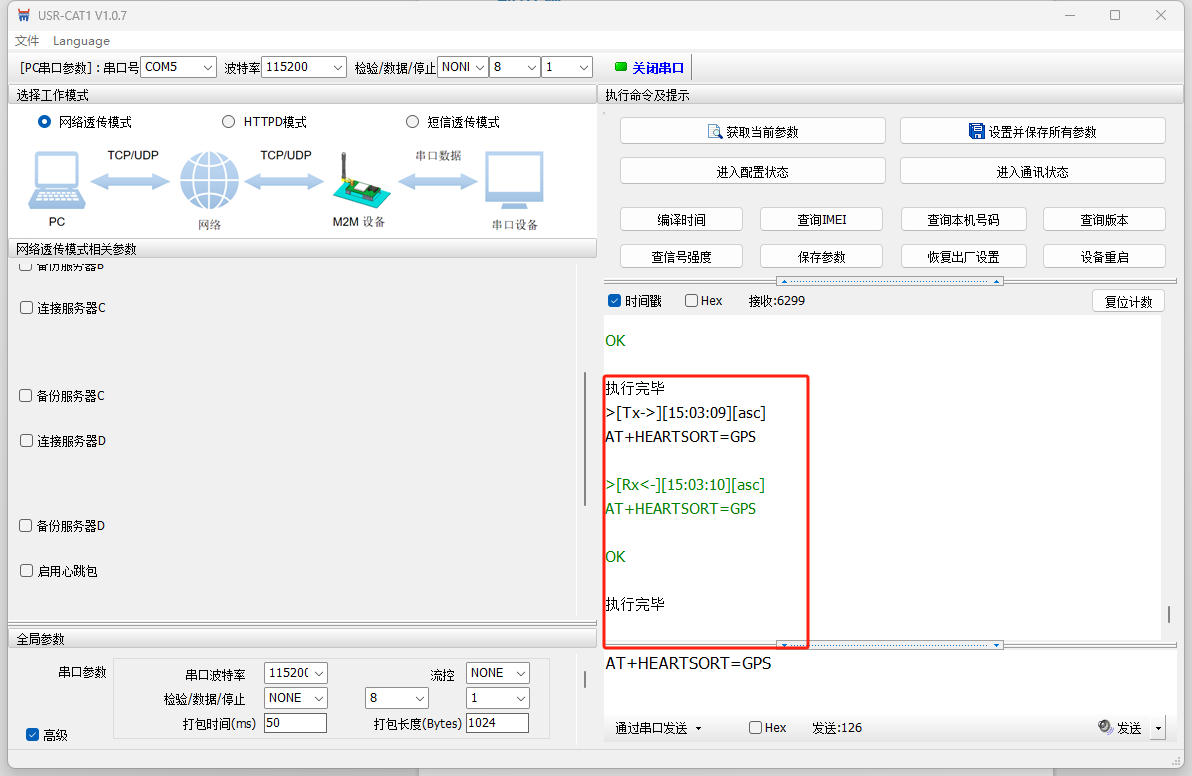Click the save all parameters disk icon

coord(976,131)
